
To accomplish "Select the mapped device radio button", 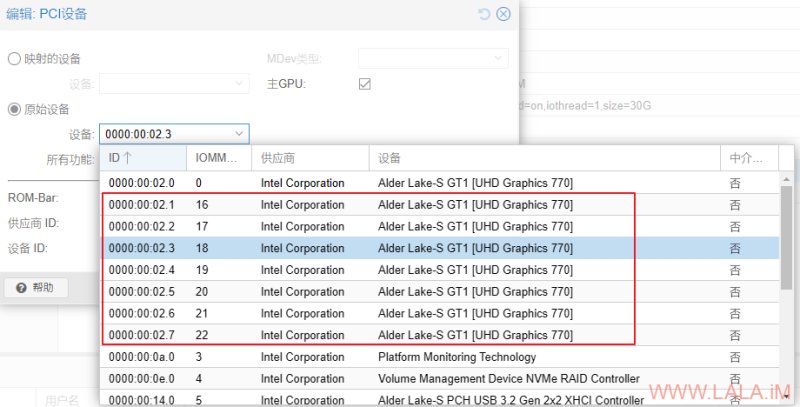I will (14, 59).
